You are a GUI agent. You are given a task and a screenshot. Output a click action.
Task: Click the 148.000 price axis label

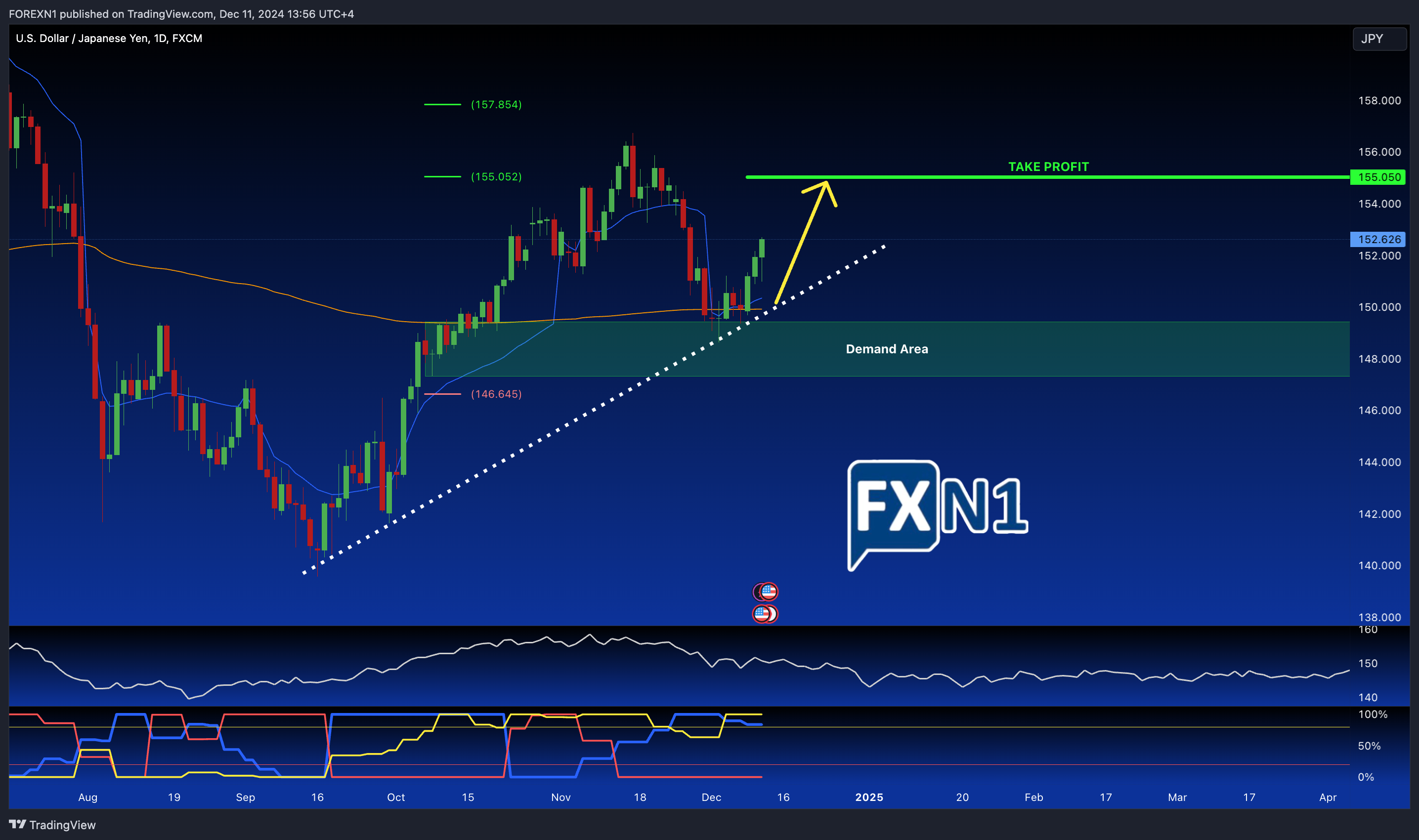(x=1379, y=359)
